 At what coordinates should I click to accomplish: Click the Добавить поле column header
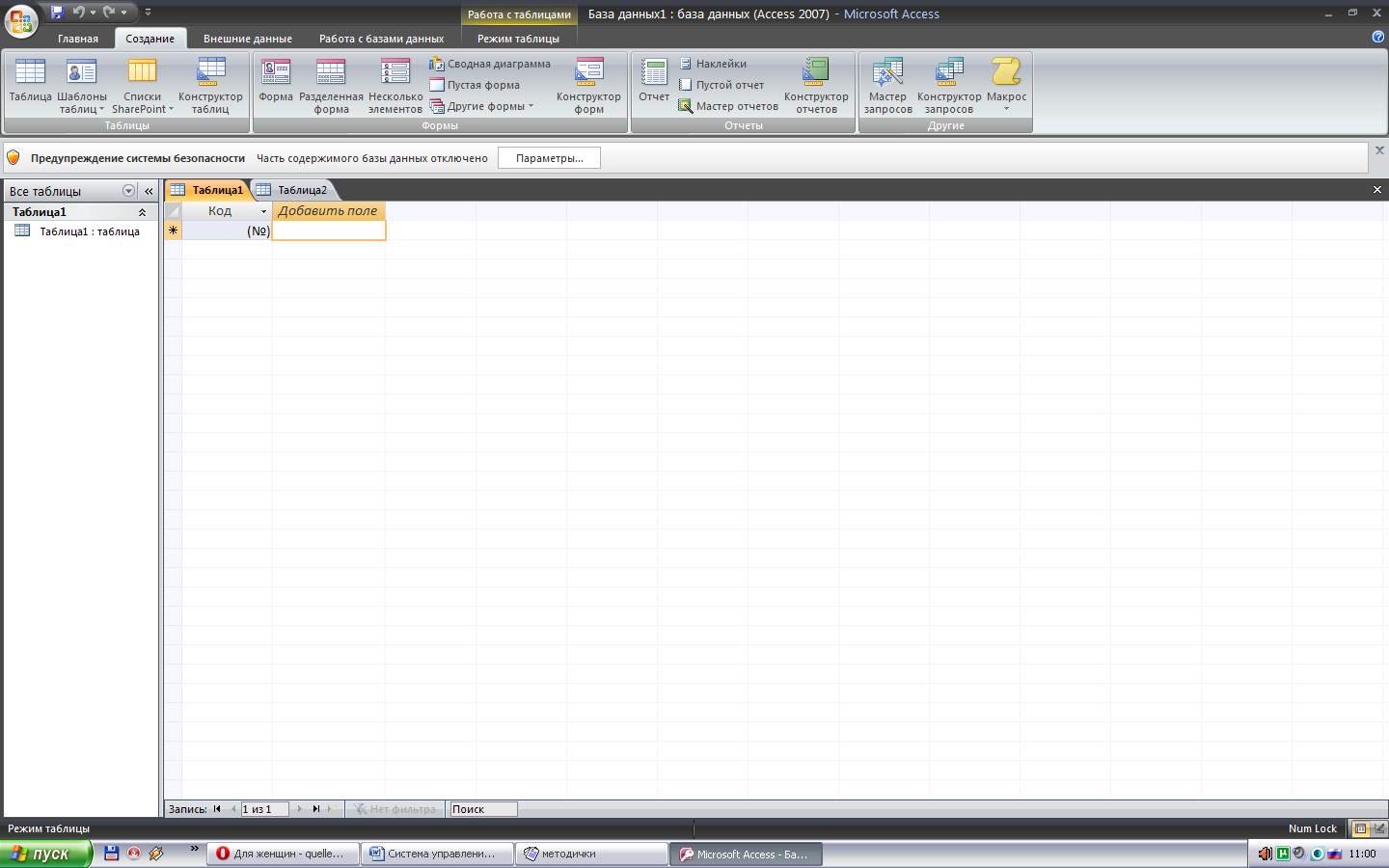click(x=329, y=210)
